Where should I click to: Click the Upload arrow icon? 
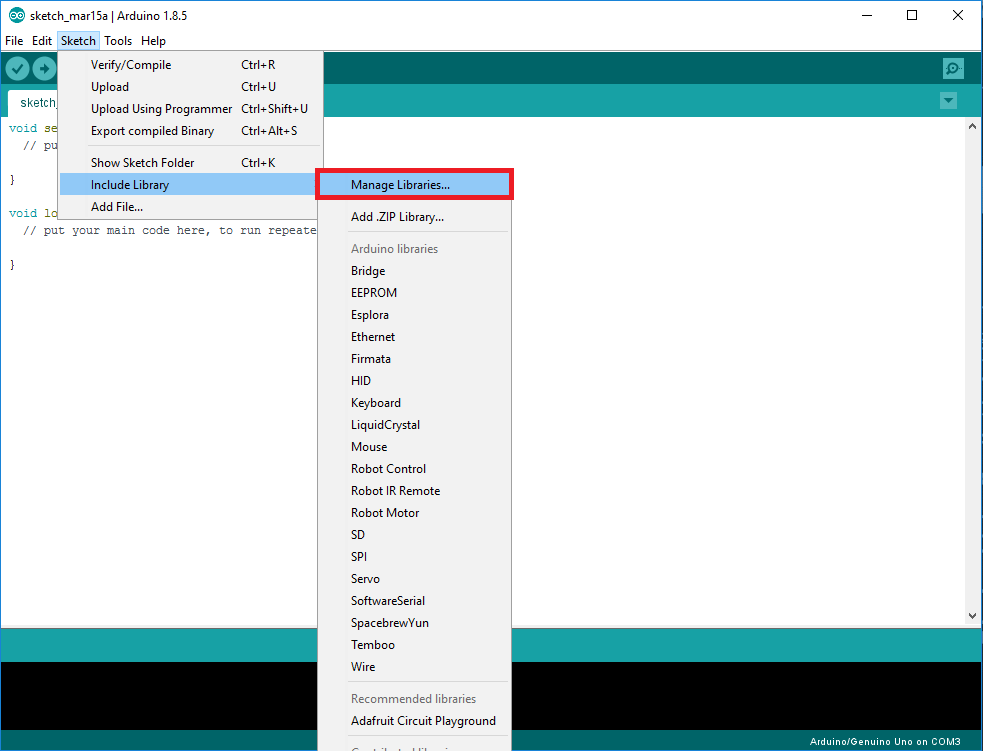44,68
